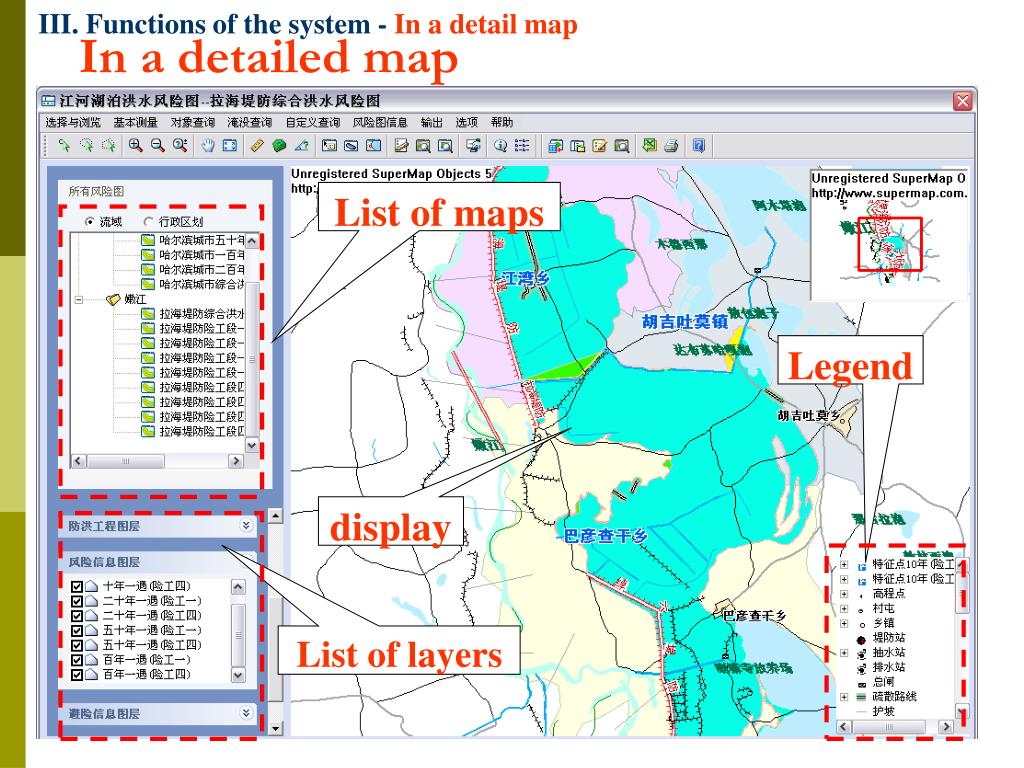Click the computer screen with arrows toolbar icon
1024x768 pixels.
473,145
